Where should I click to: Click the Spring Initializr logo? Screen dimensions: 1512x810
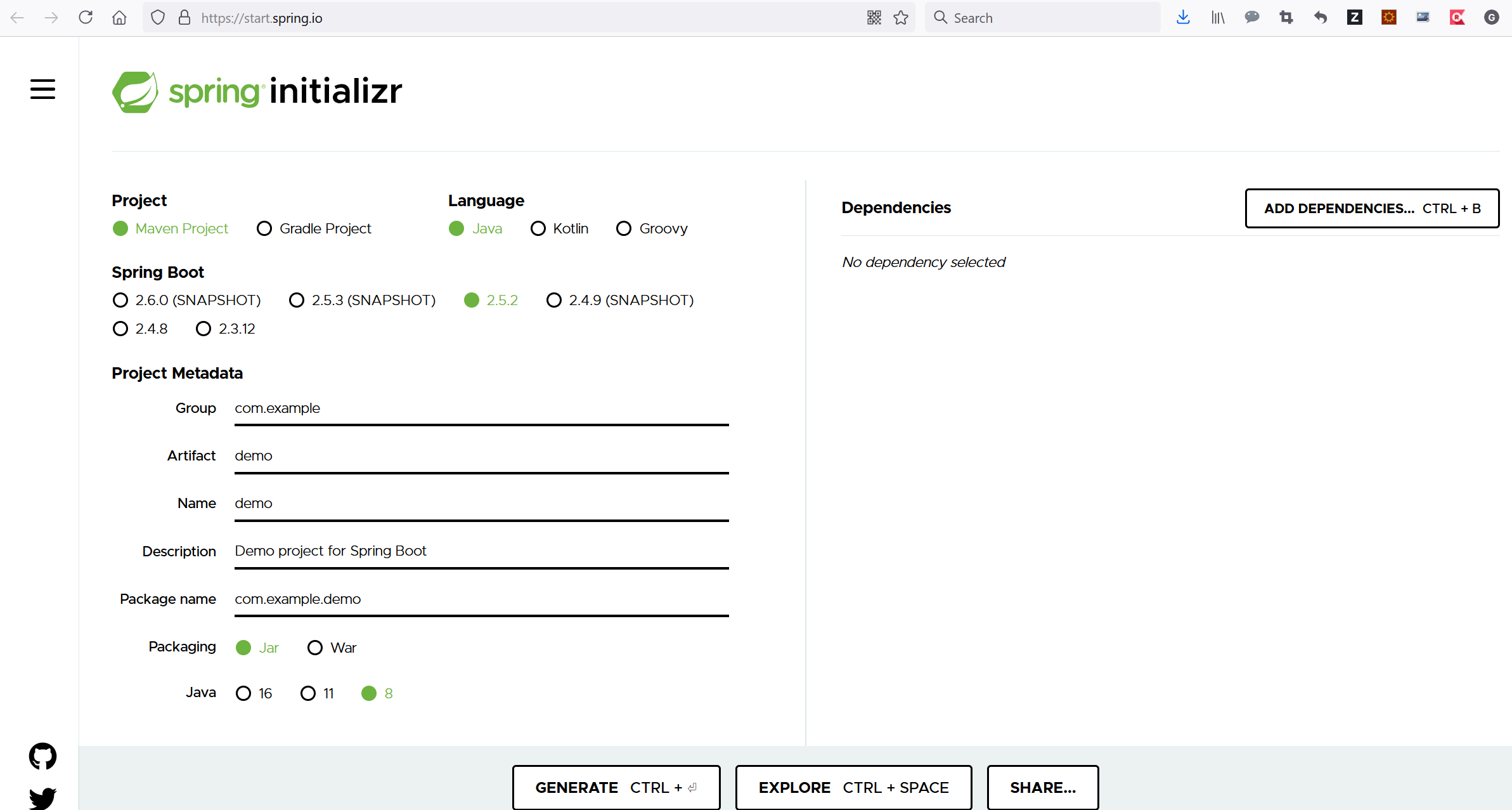[x=257, y=92]
